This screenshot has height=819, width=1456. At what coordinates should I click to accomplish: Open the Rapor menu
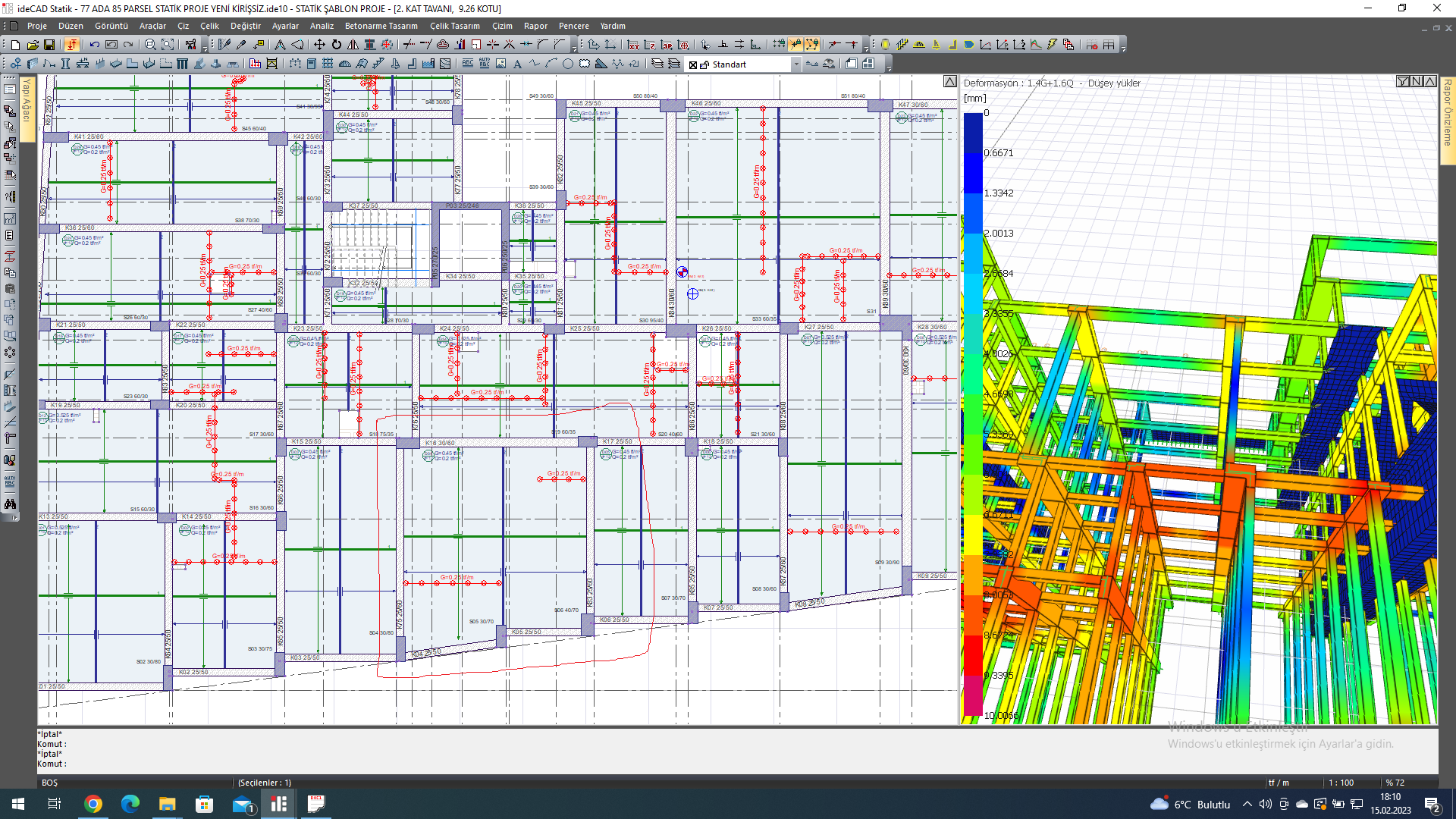pos(535,26)
